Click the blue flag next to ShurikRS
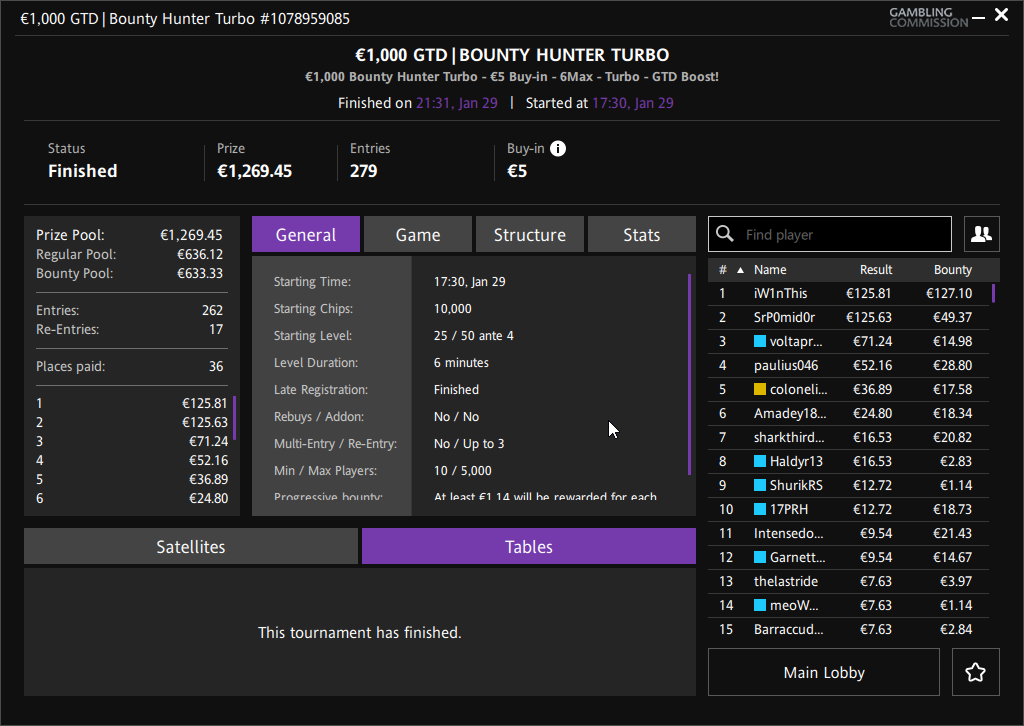Viewport: 1024px width, 726px height. [760, 485]
